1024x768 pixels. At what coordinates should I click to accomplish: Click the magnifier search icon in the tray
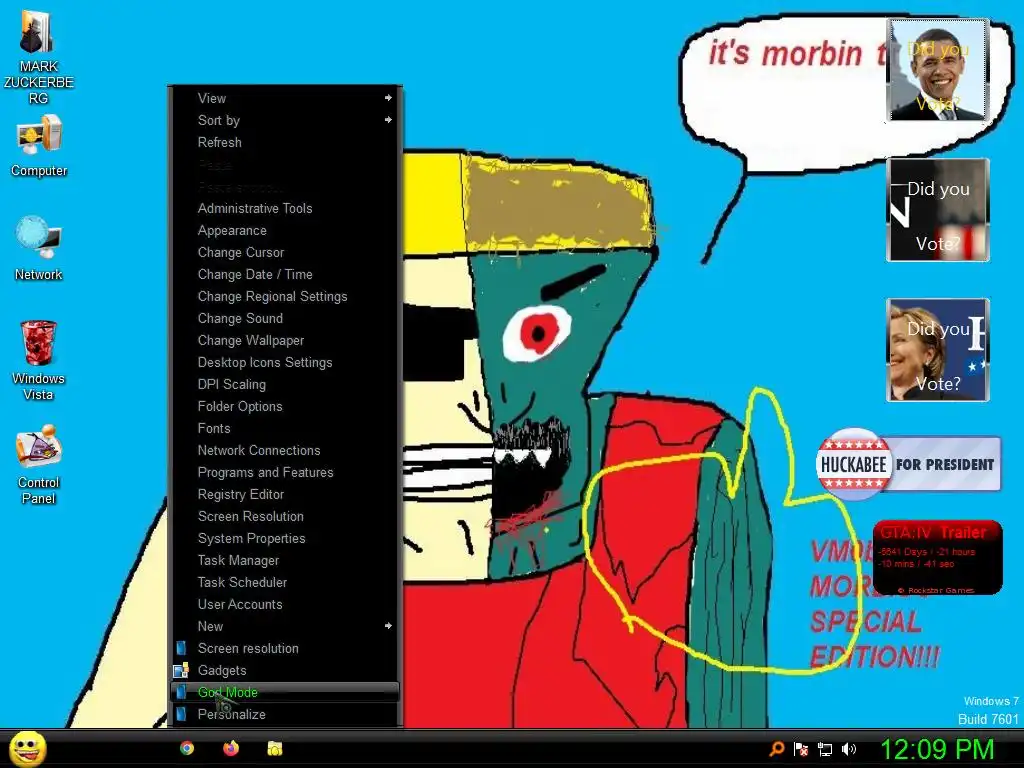pos(776,749)
